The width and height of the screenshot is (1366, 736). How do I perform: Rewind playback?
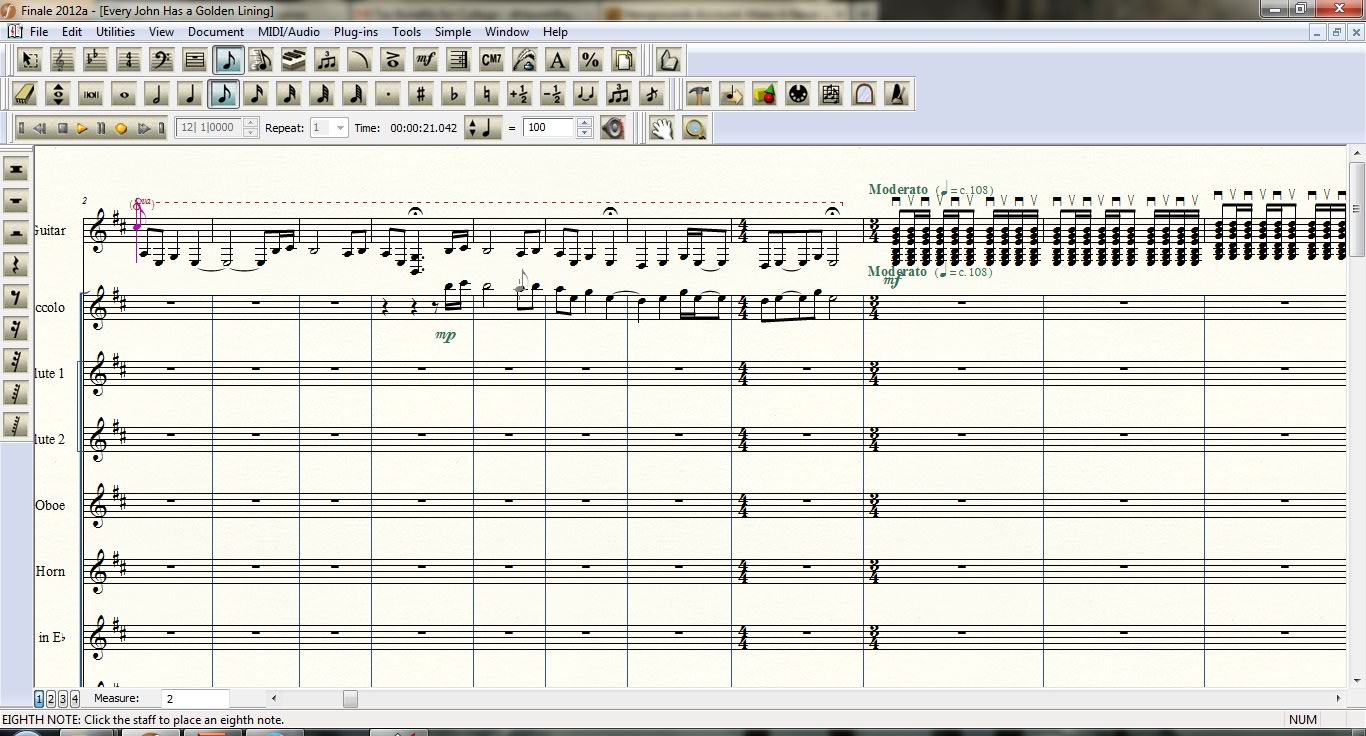(40, 128)
